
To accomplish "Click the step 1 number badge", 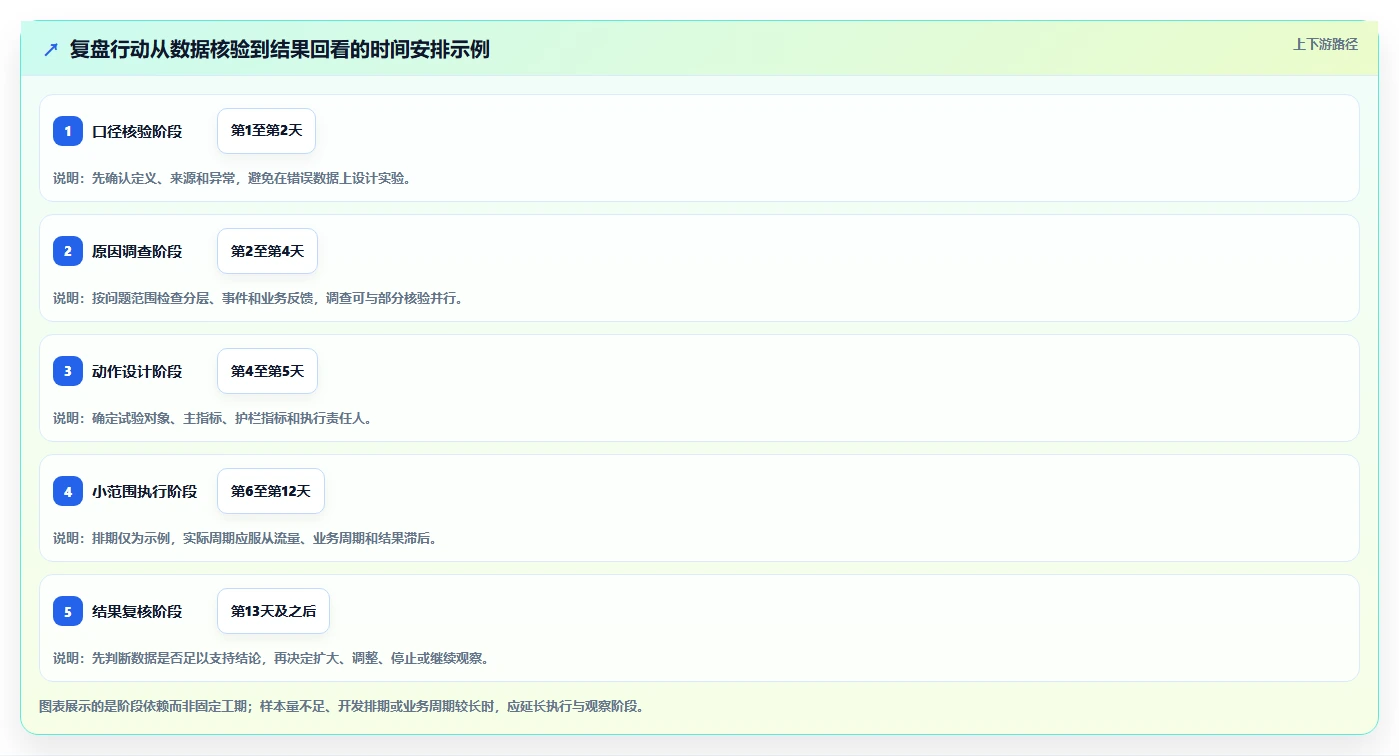I will 68,131.
